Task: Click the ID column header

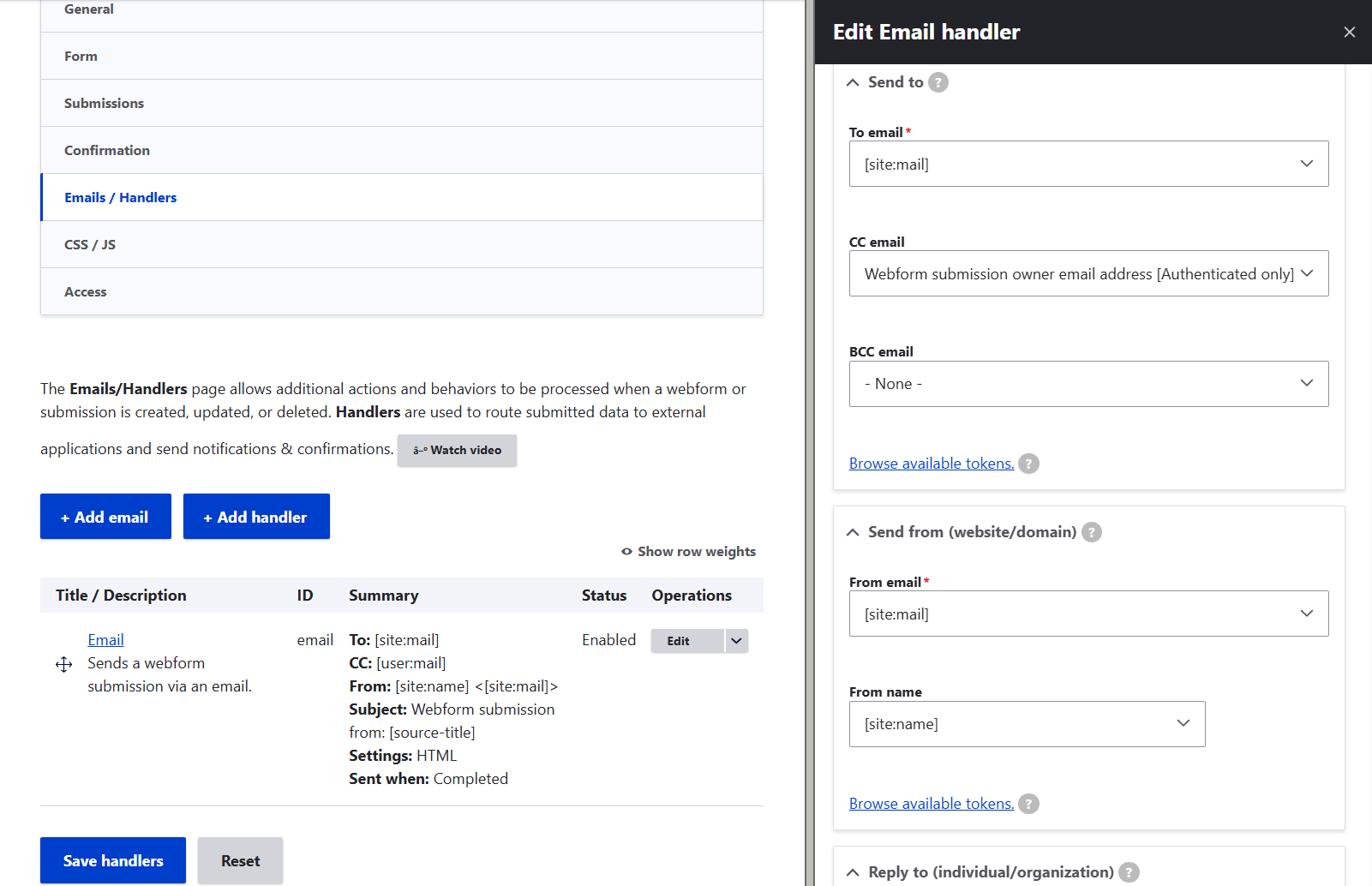Action: click(x=305, y=596)
